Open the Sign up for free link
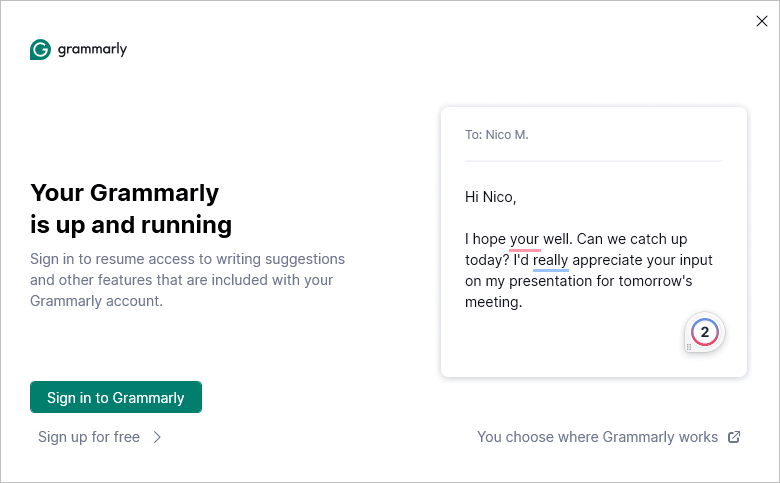Viewport: 780px width, 483px height. (89, 437)
